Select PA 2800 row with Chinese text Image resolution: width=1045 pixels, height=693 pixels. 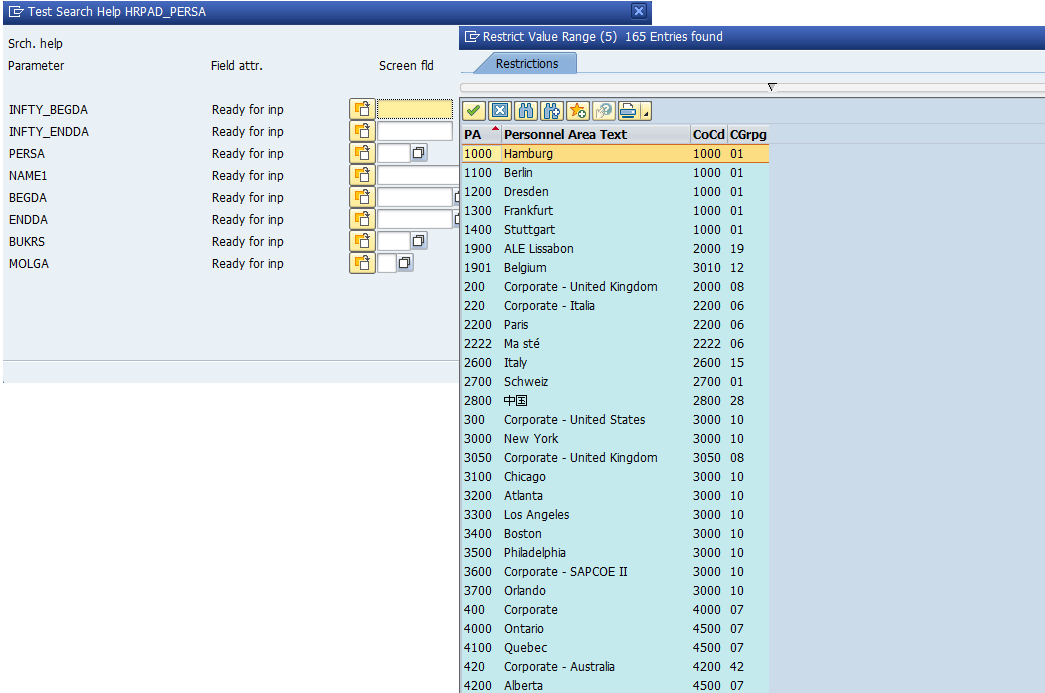click(615, 400)
